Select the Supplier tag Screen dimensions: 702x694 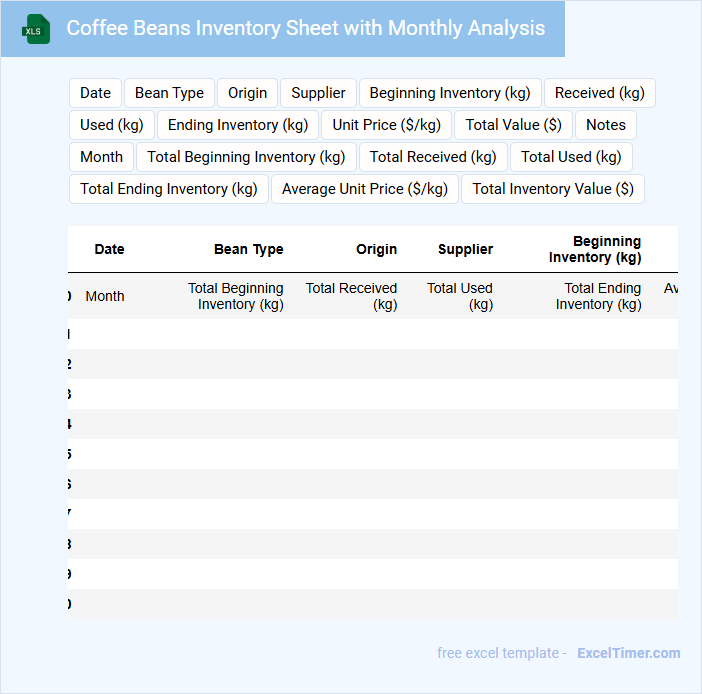coord(318,93)
